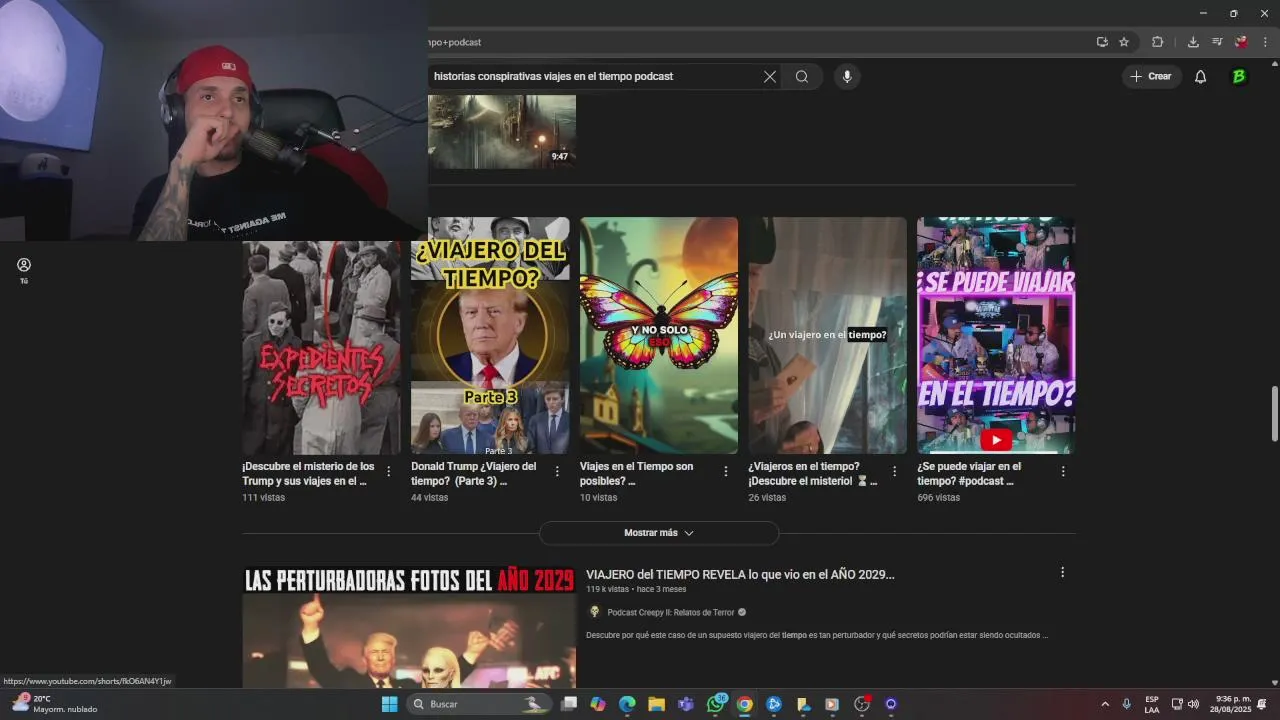
Task: Clear the YouTube search box with X
Action: (770, 77)
